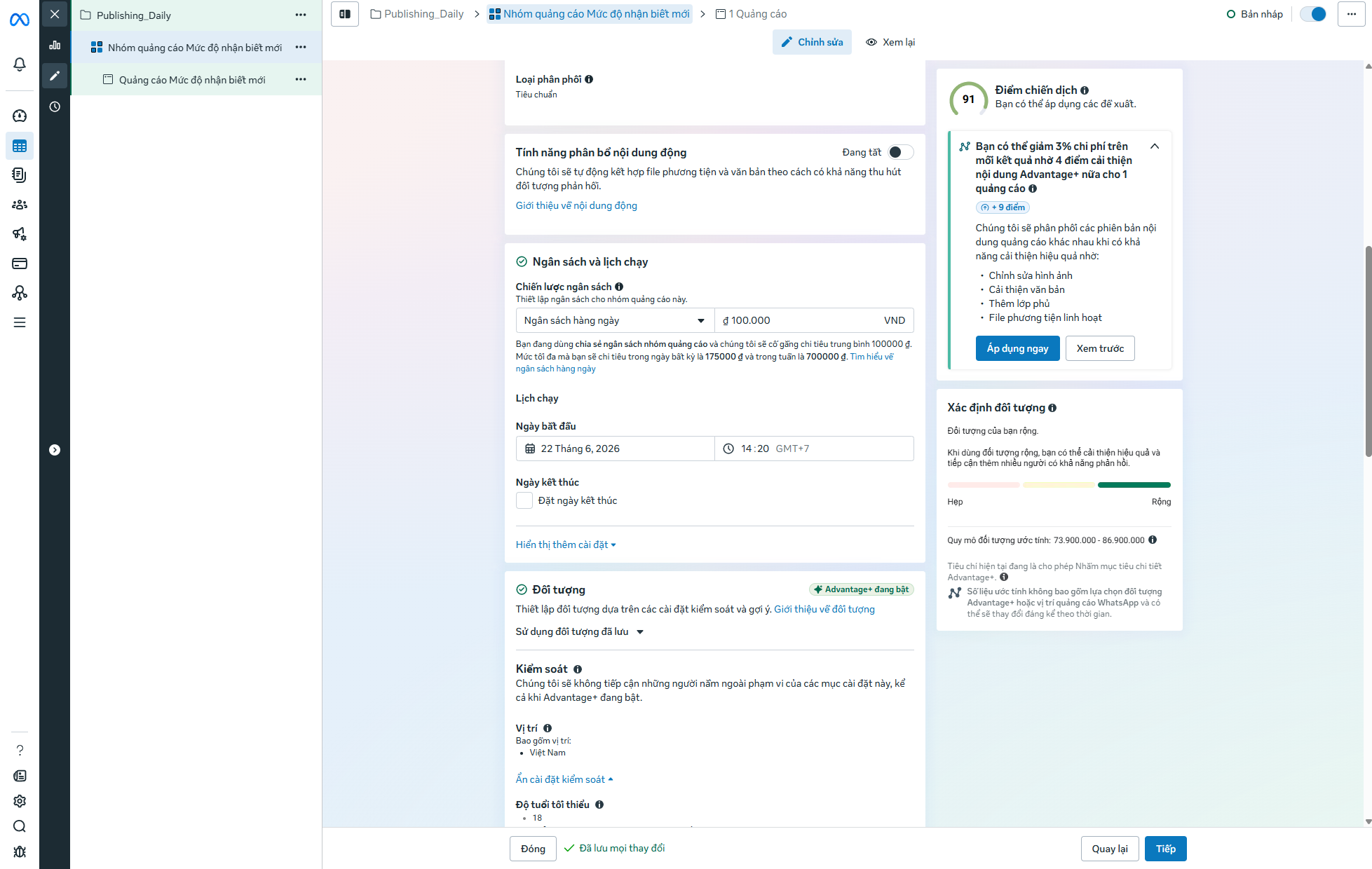Close the campaign editor panel
This screenshot has width=1372, height=869.
click(55, 14)
